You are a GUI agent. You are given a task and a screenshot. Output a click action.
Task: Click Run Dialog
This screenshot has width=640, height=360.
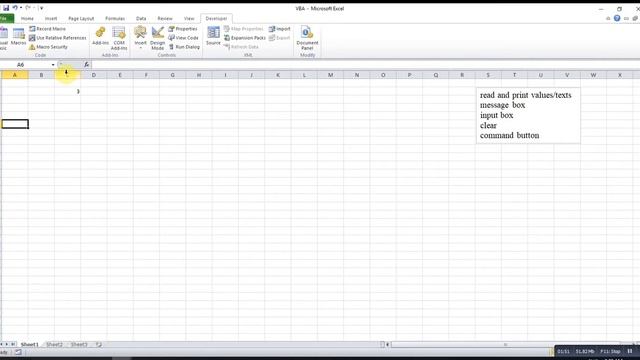184,47
